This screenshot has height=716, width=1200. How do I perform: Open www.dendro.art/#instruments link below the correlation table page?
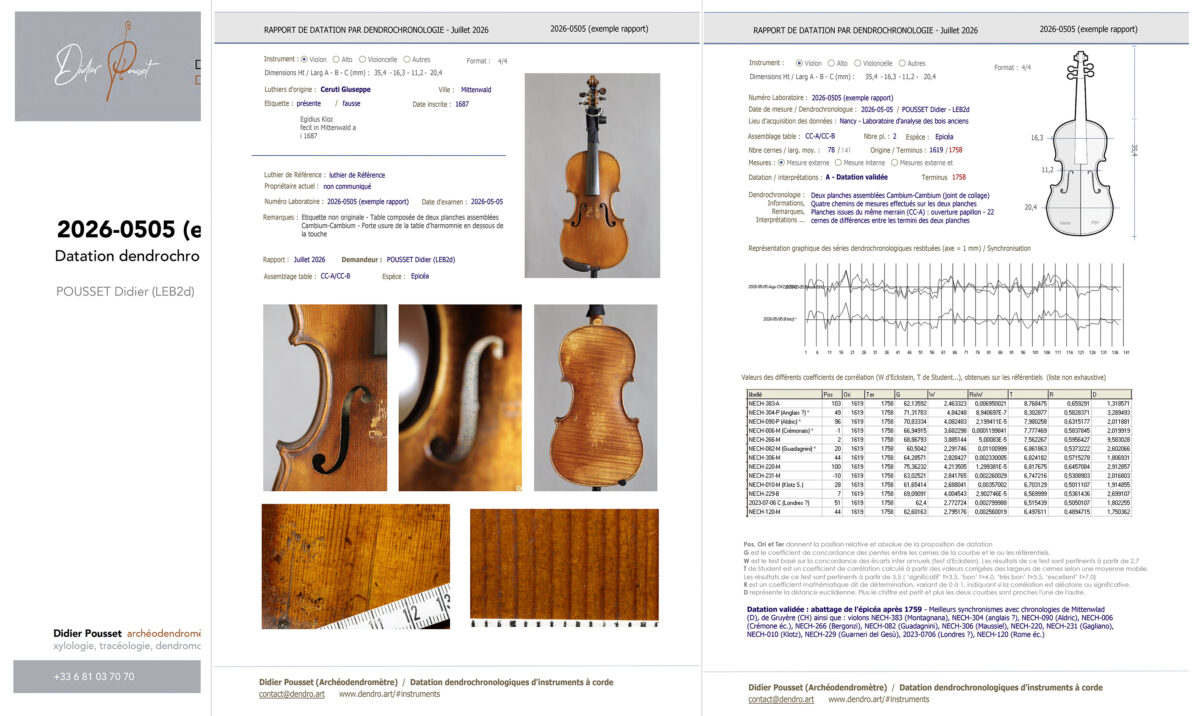(879, 699)
